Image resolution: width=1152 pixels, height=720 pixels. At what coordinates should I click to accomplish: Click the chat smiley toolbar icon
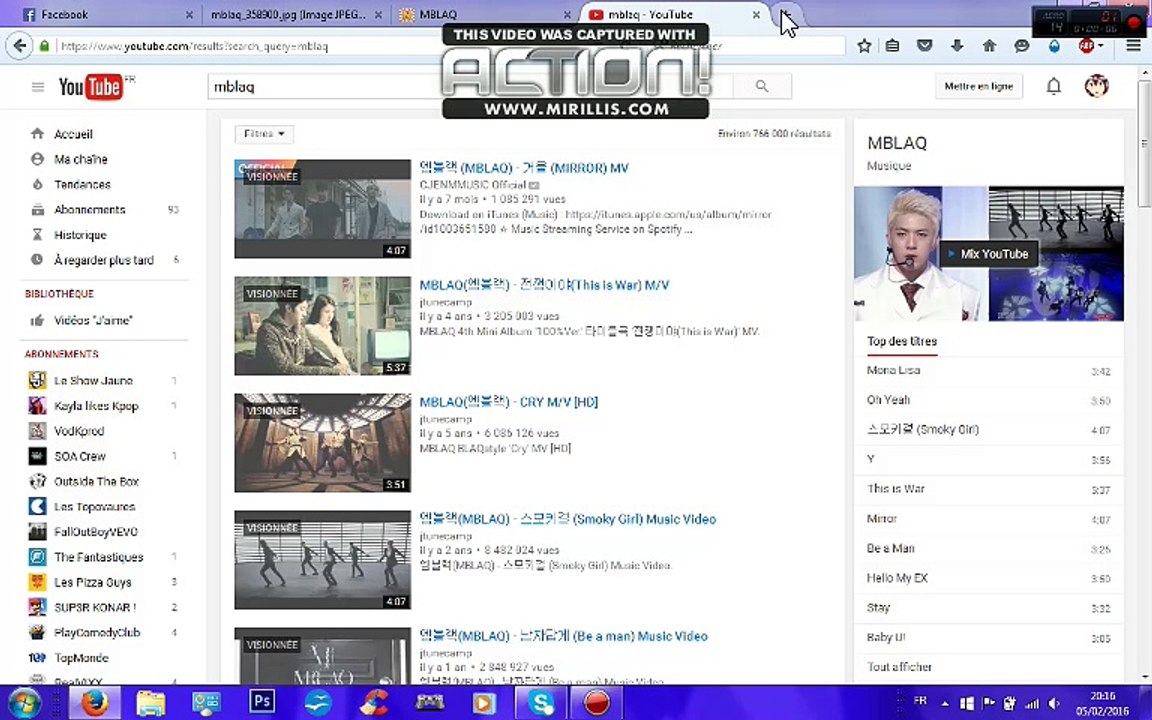pos(1021,46)
